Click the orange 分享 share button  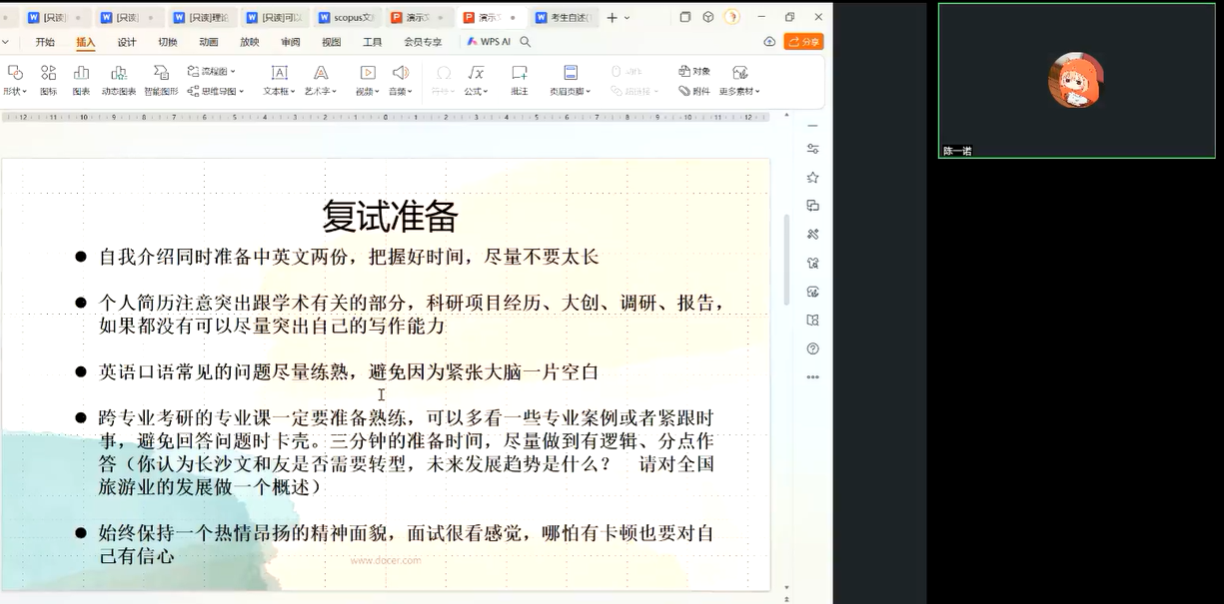pos(803,42)
